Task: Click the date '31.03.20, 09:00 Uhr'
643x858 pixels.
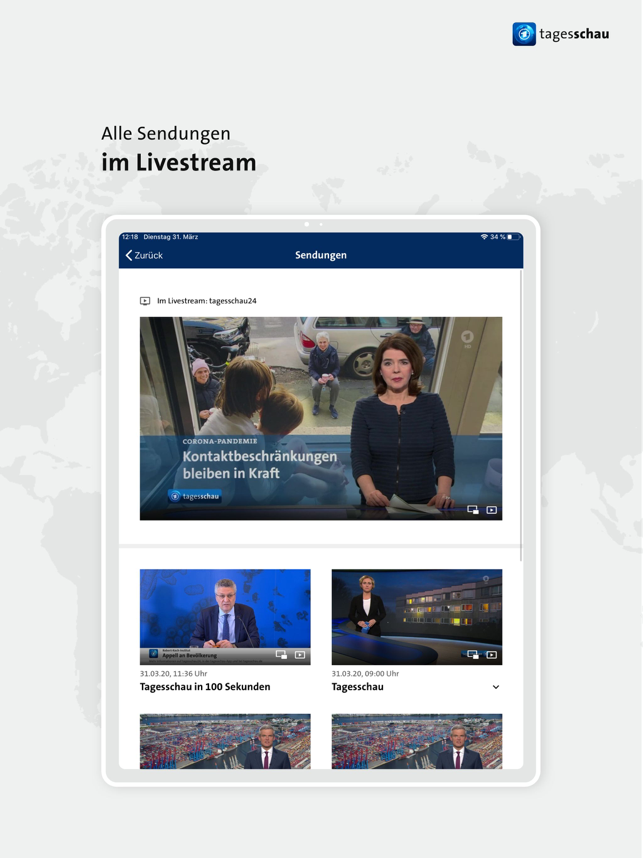Action: pyautogui.click(x=366, y=674)
